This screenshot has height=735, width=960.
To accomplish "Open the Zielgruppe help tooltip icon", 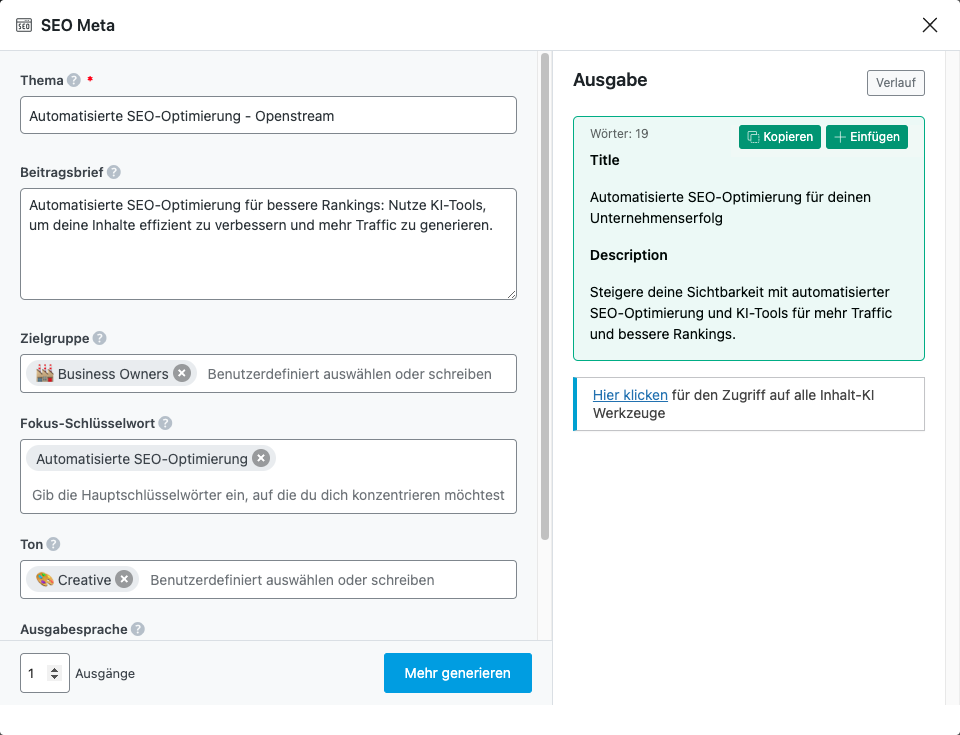I will [x=99, y=339].
